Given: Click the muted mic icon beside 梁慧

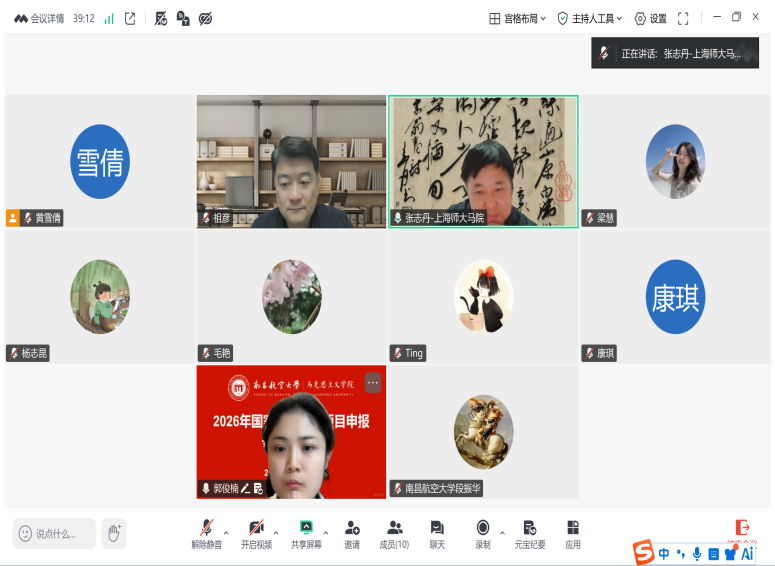Looking at the screenshot, I should (590, 218).
